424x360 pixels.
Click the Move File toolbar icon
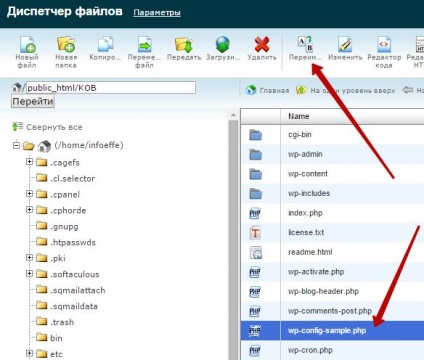point(144,44)
